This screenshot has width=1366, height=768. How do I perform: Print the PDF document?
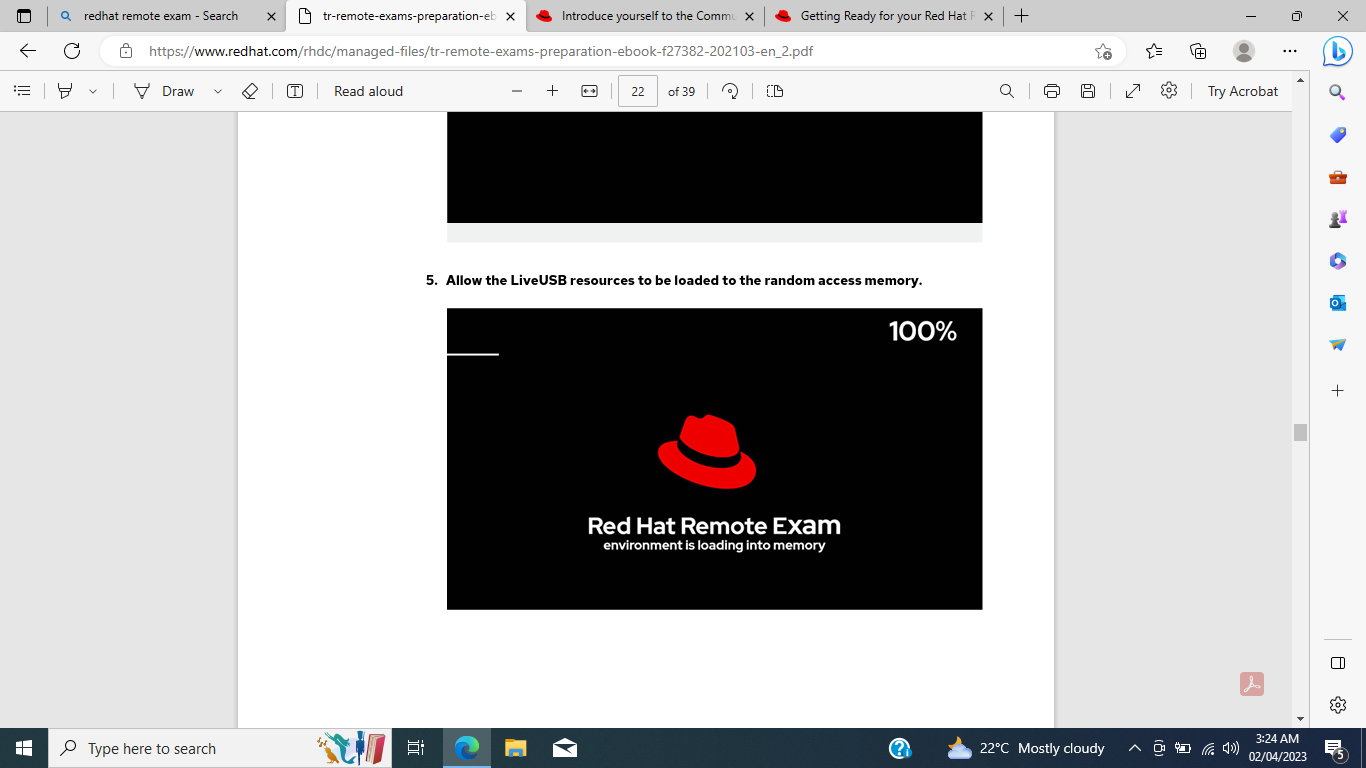tap(1051, 91)
